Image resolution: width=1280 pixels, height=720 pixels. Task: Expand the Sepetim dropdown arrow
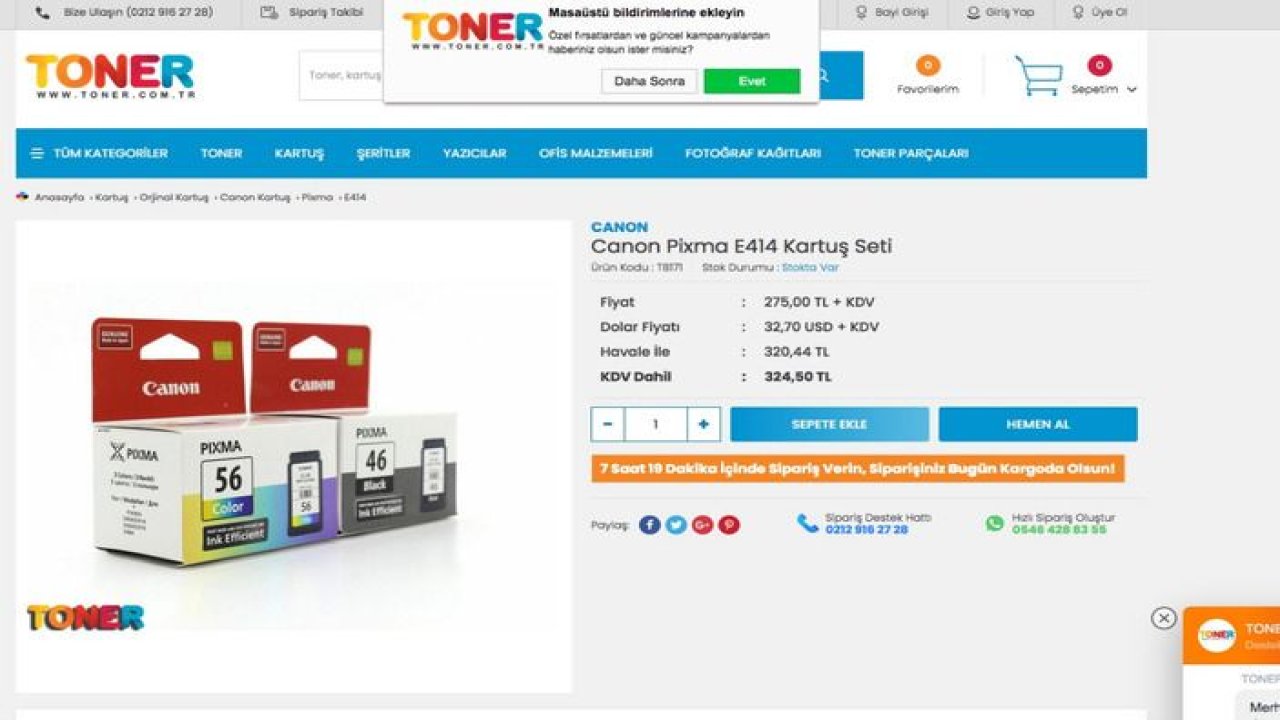click(1132, 90)
